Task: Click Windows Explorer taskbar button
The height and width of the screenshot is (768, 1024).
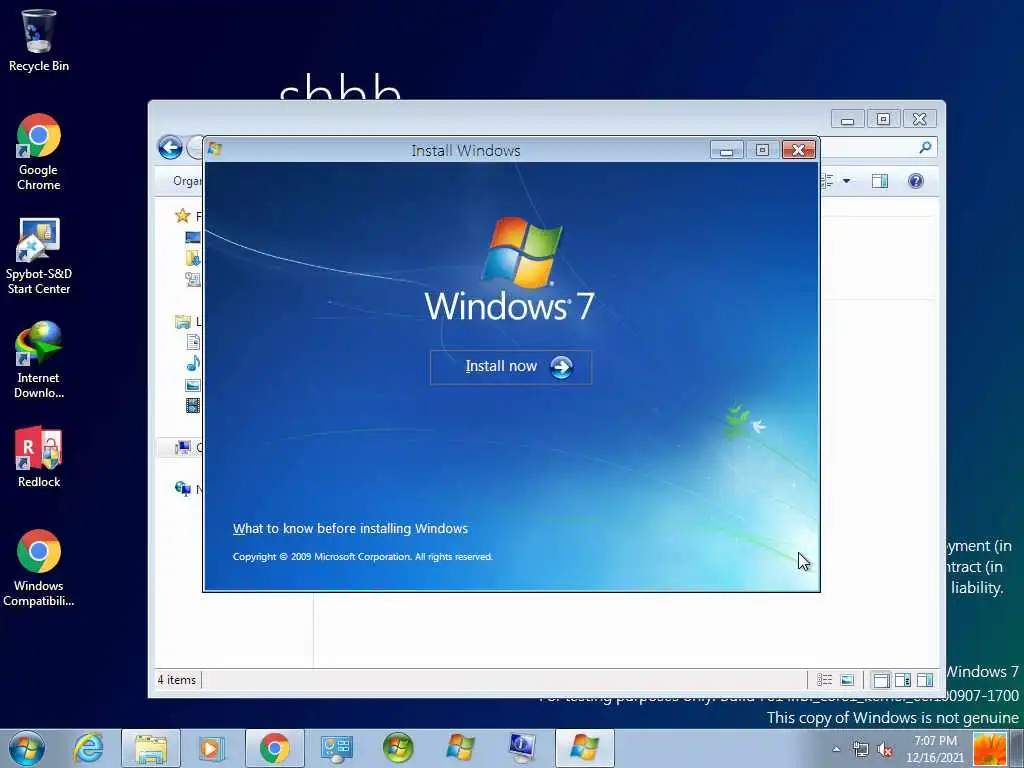Action: (151, 748)
